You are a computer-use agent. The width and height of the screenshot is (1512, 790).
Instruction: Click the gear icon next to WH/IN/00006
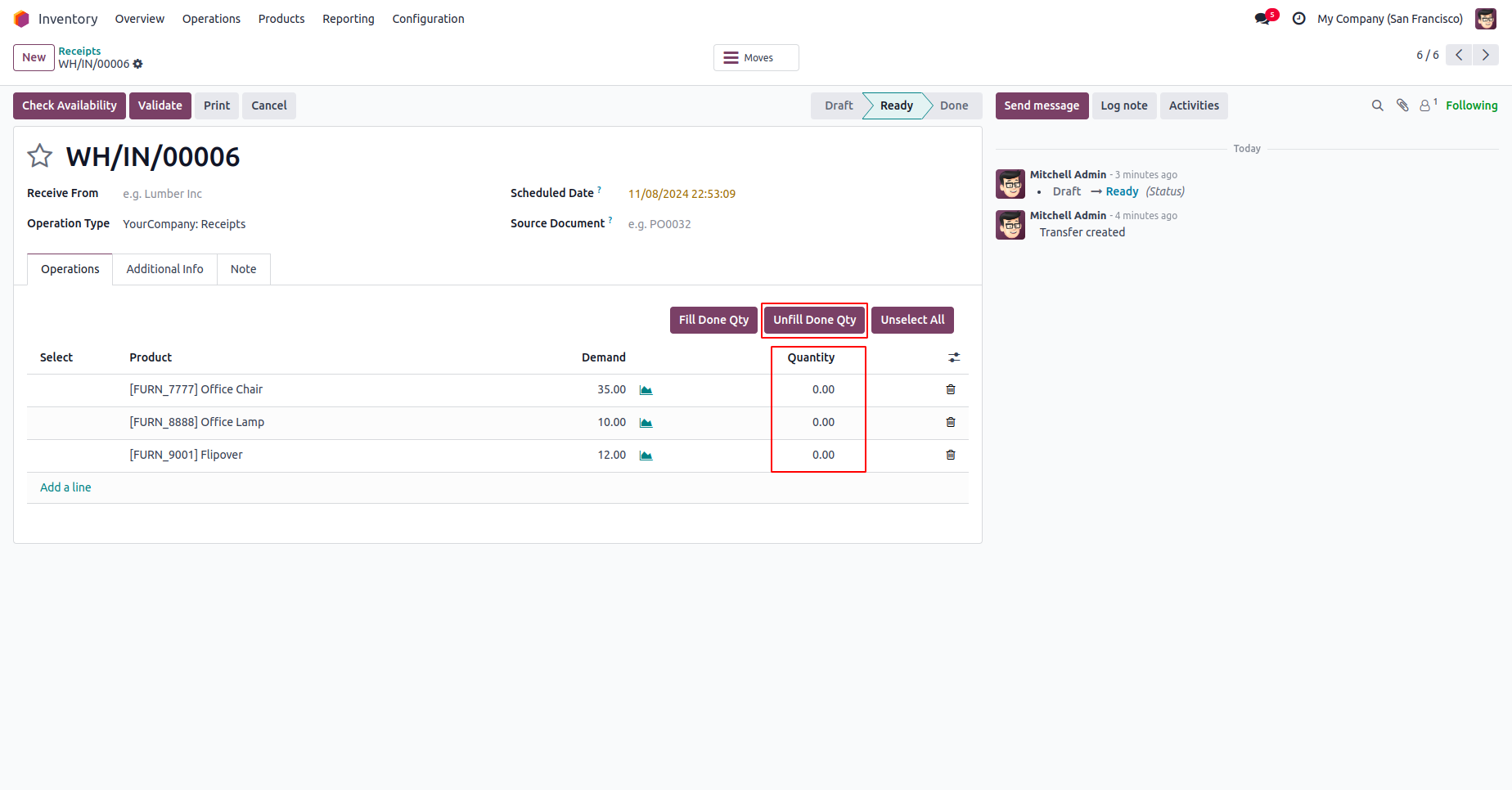(137, 64)
